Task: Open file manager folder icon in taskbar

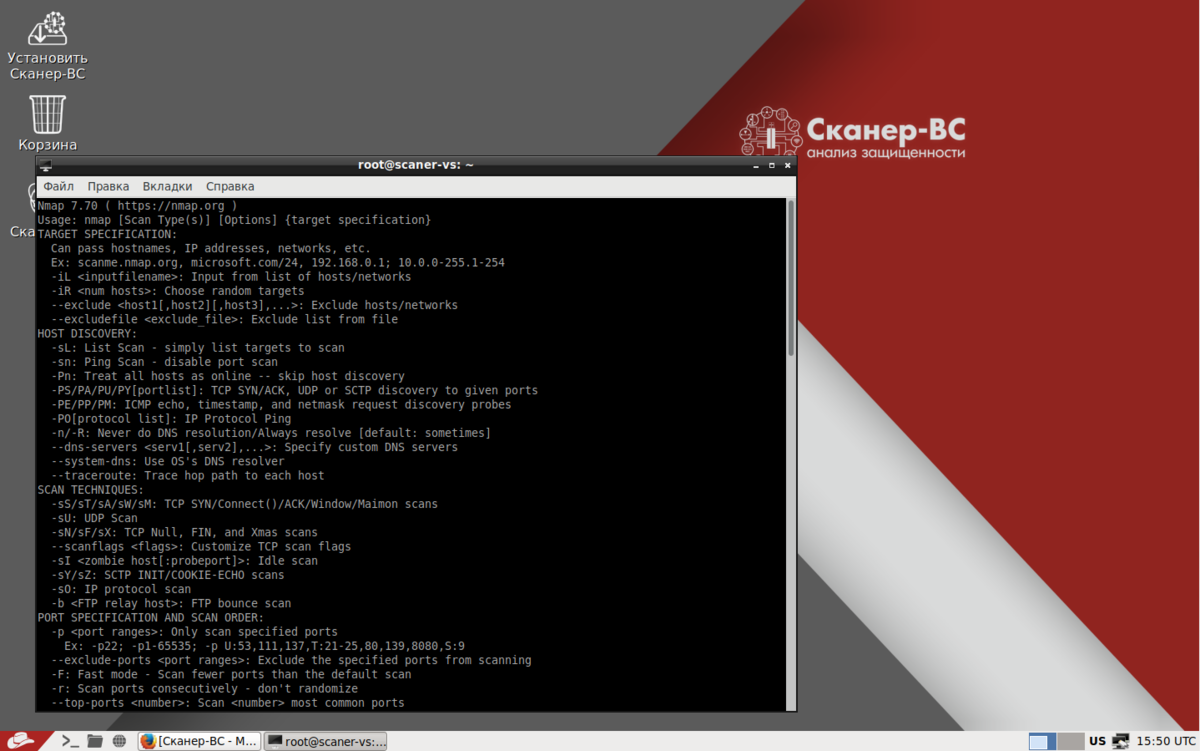Action: 95,741
